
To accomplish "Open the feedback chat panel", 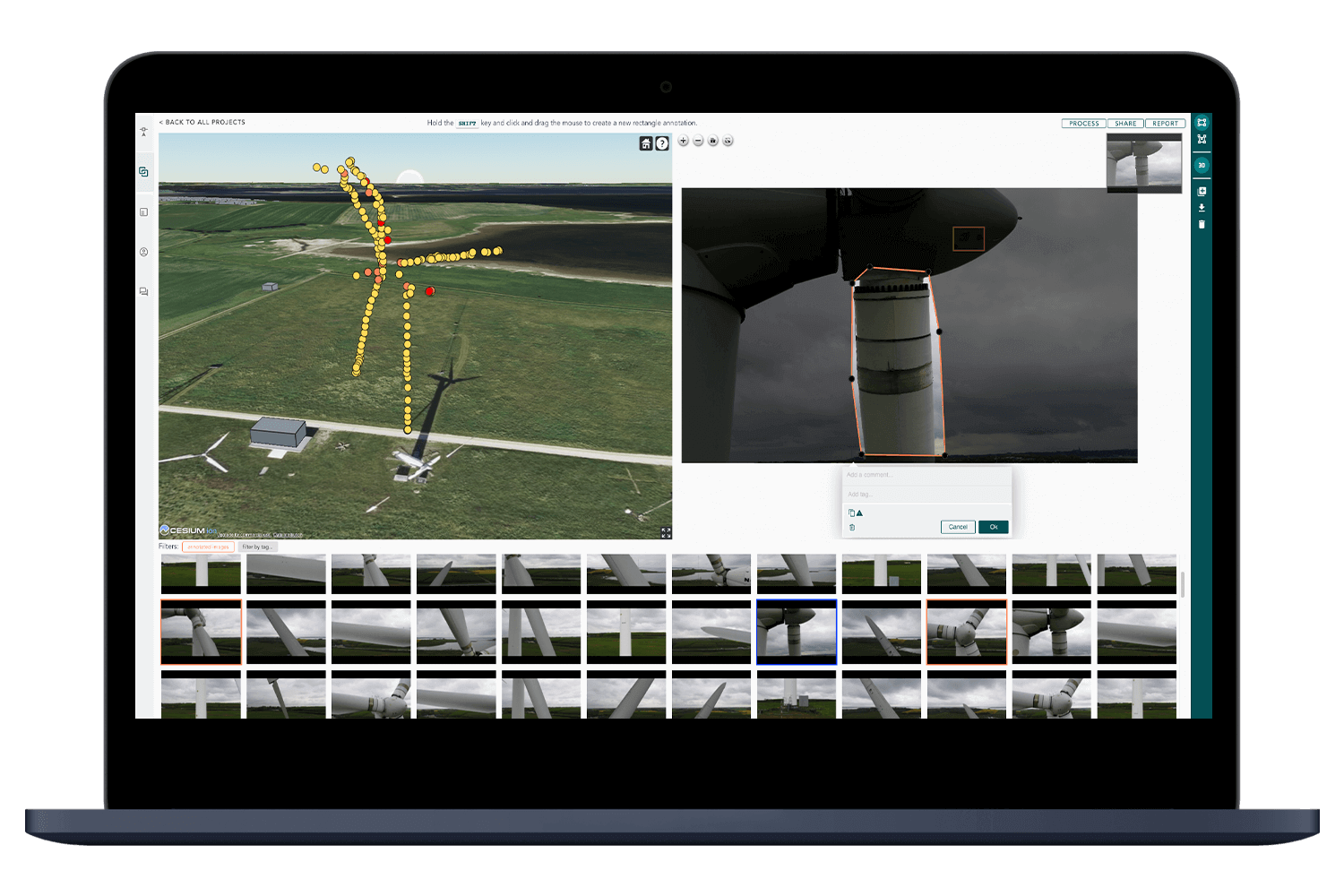I will 143,291.
